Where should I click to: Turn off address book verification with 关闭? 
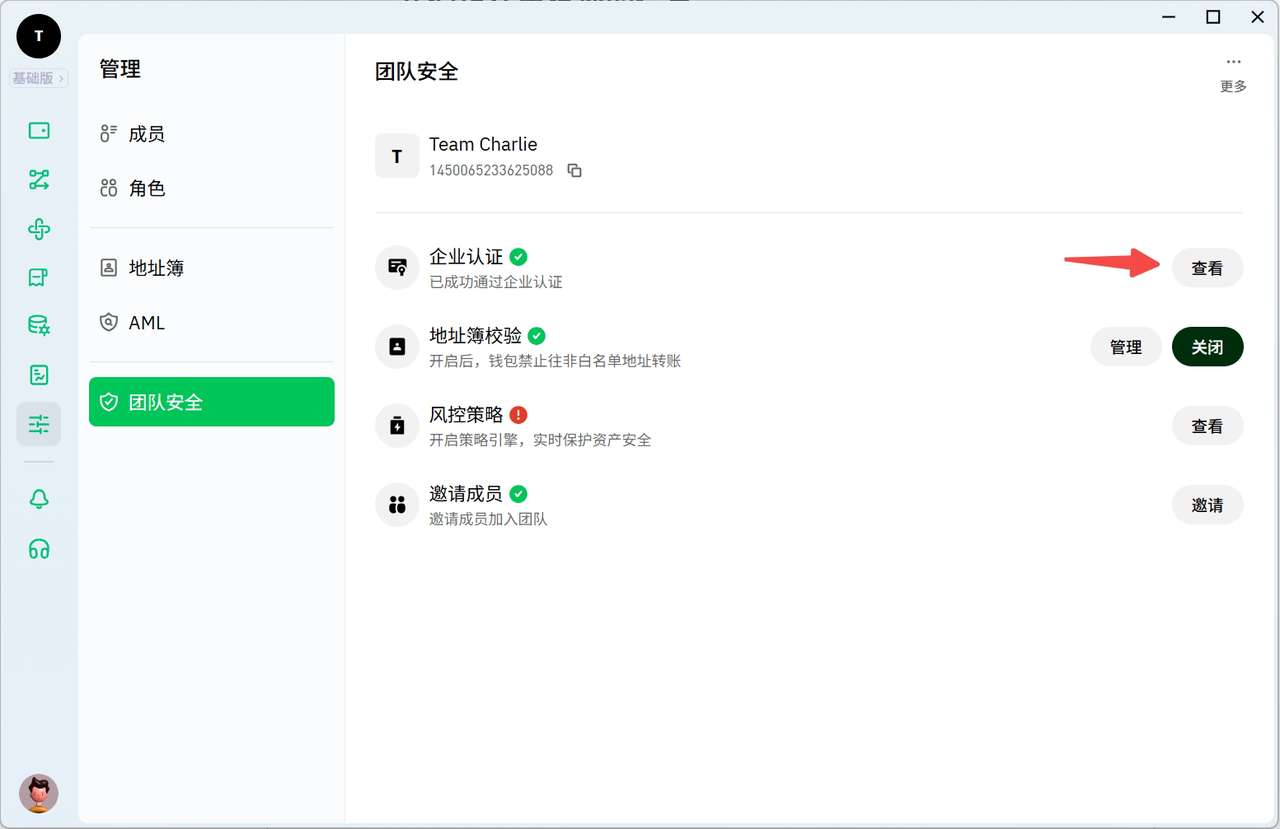pos(1207,347)
